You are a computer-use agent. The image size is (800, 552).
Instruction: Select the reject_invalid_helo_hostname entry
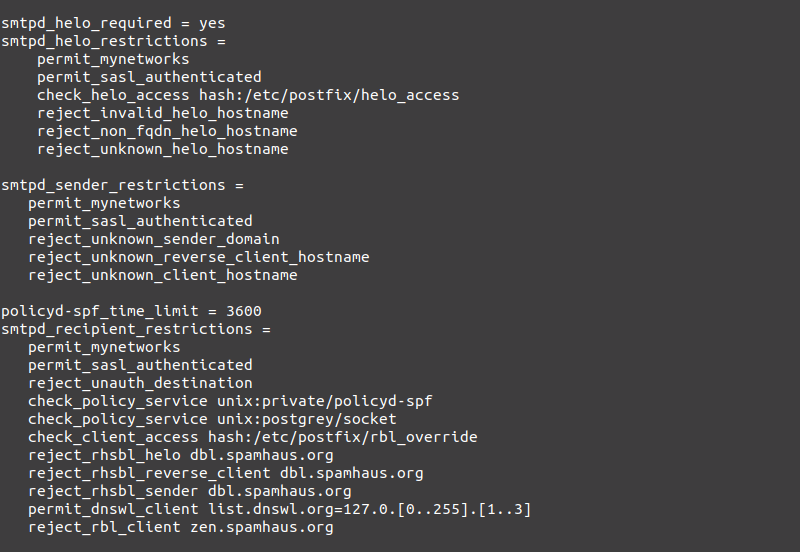pyautogui.click(x=163, y=113)
